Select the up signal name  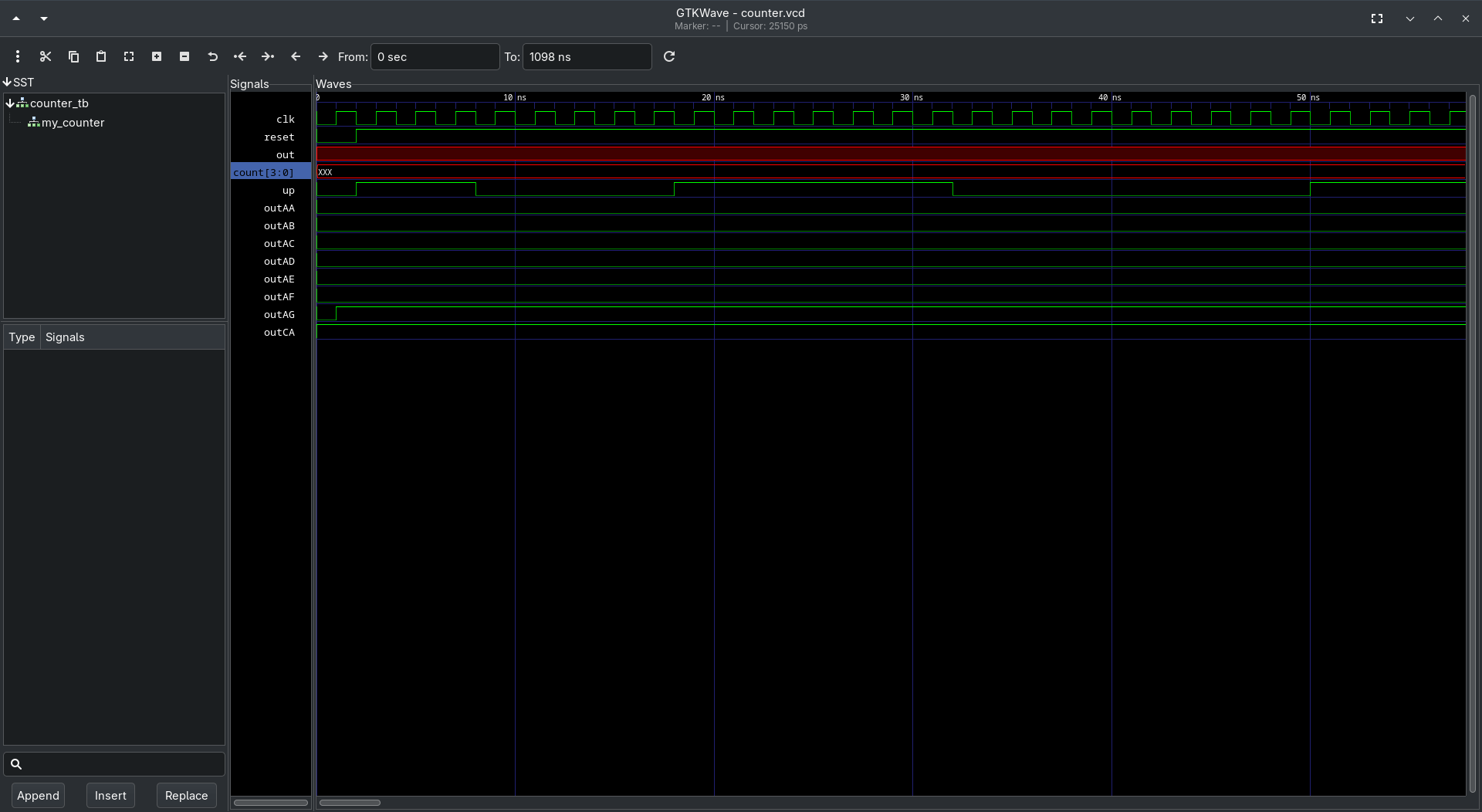point(288,190)
